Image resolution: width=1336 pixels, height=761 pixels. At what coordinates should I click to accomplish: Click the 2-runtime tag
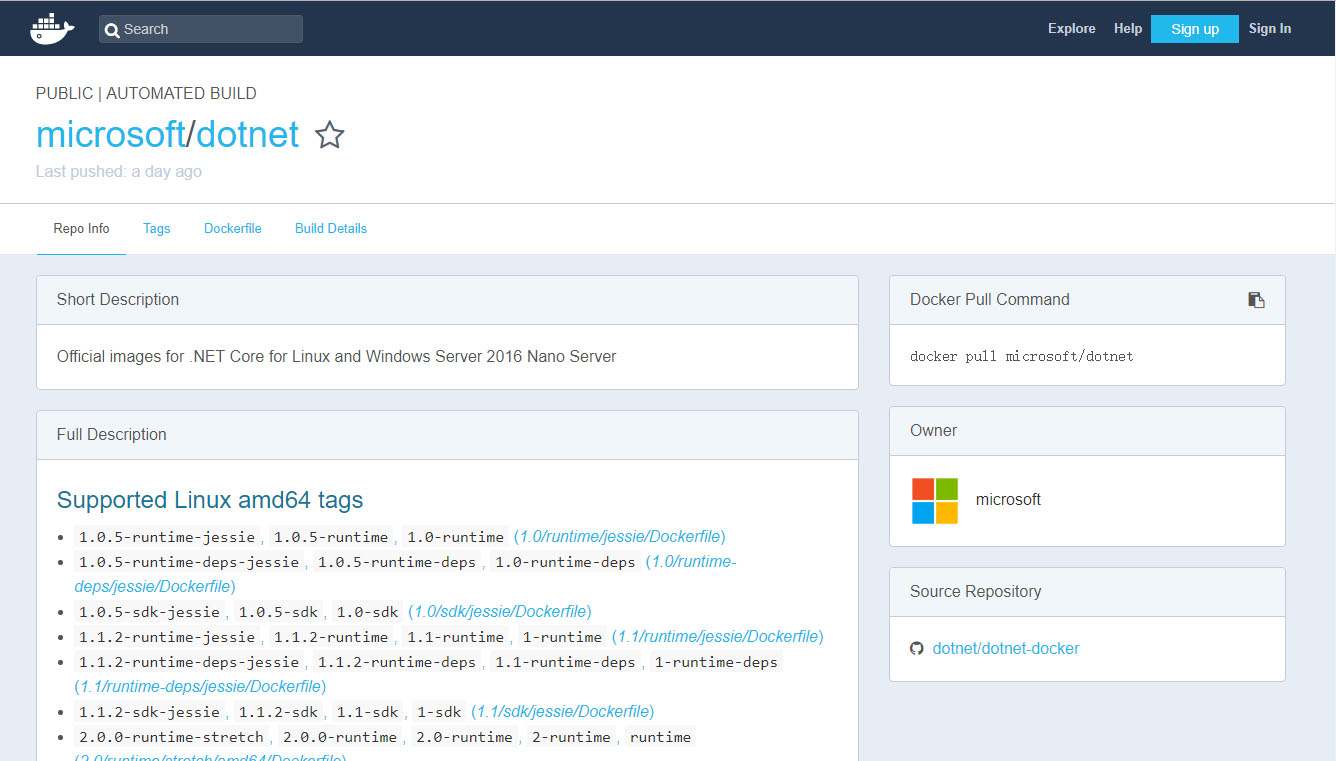[570, 737]
